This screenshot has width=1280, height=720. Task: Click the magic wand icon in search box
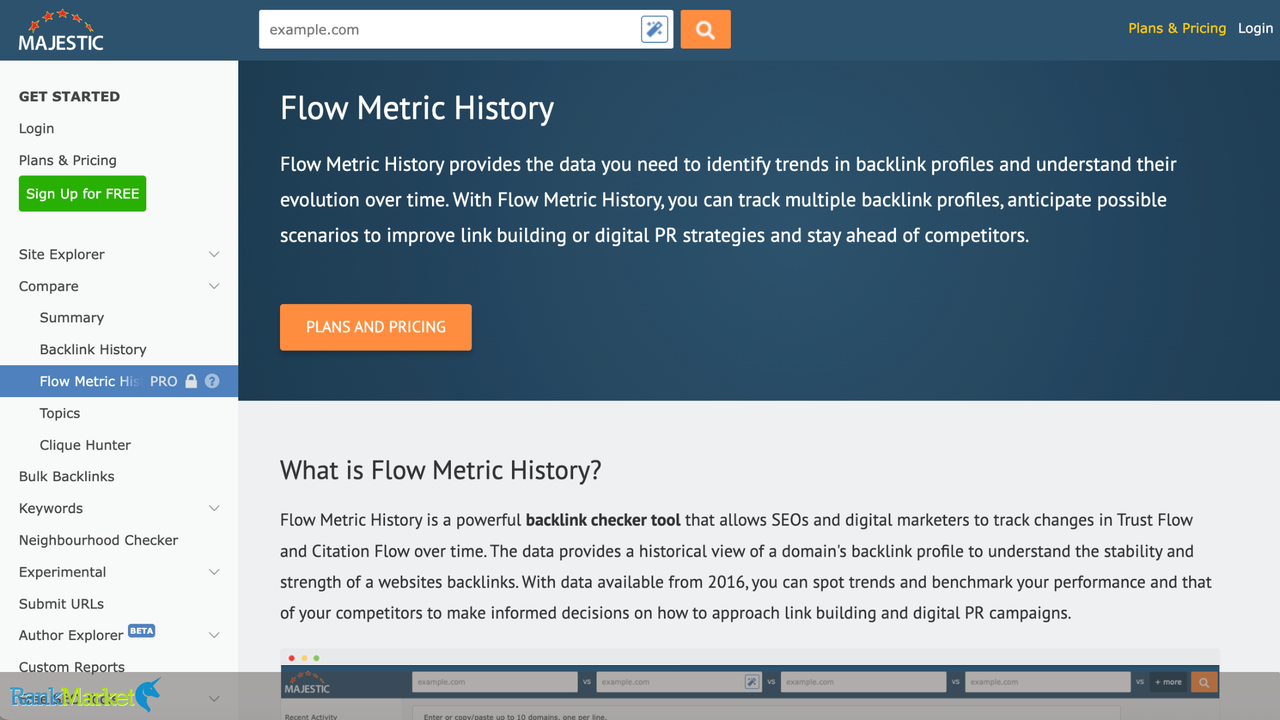click(654, 30)
